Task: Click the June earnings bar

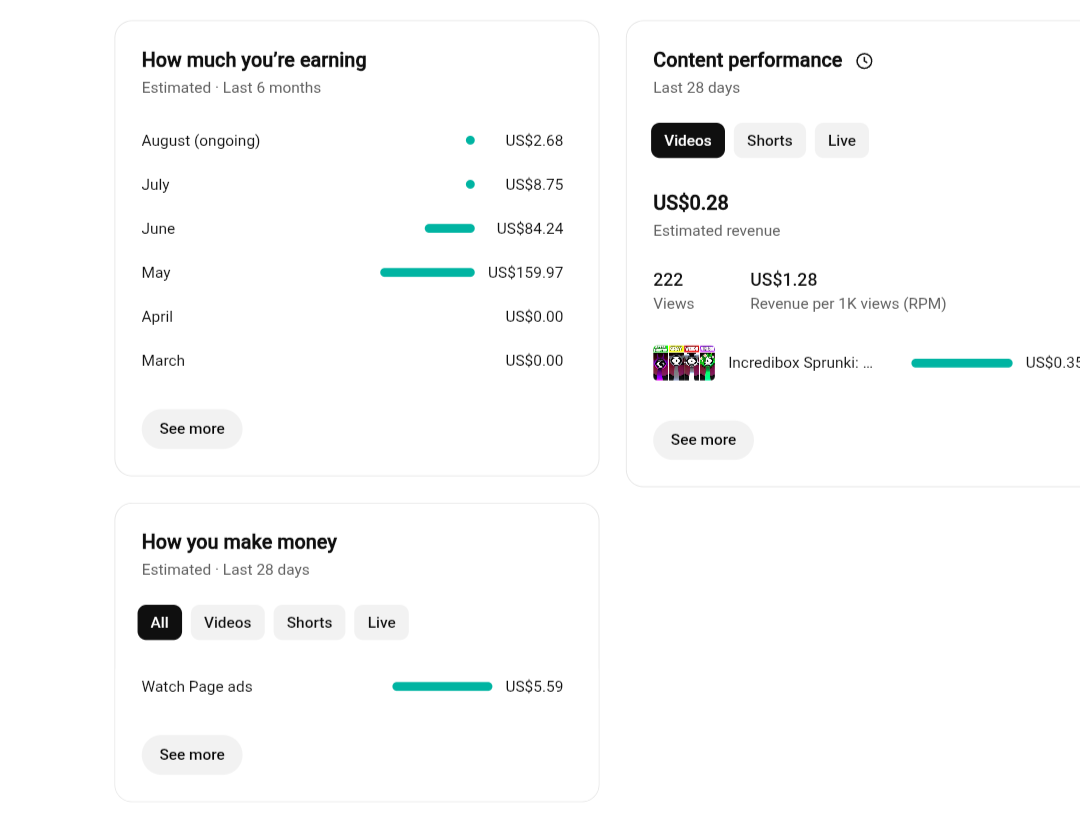Action: pos(450,229)
